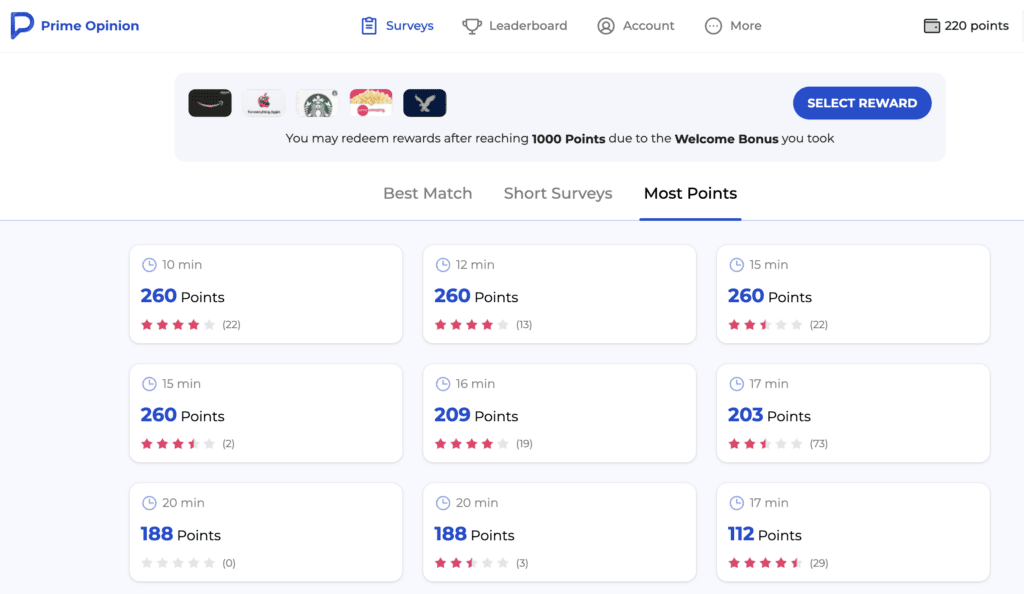Switch to the Short Surveys tab

(x=558, y=193)
